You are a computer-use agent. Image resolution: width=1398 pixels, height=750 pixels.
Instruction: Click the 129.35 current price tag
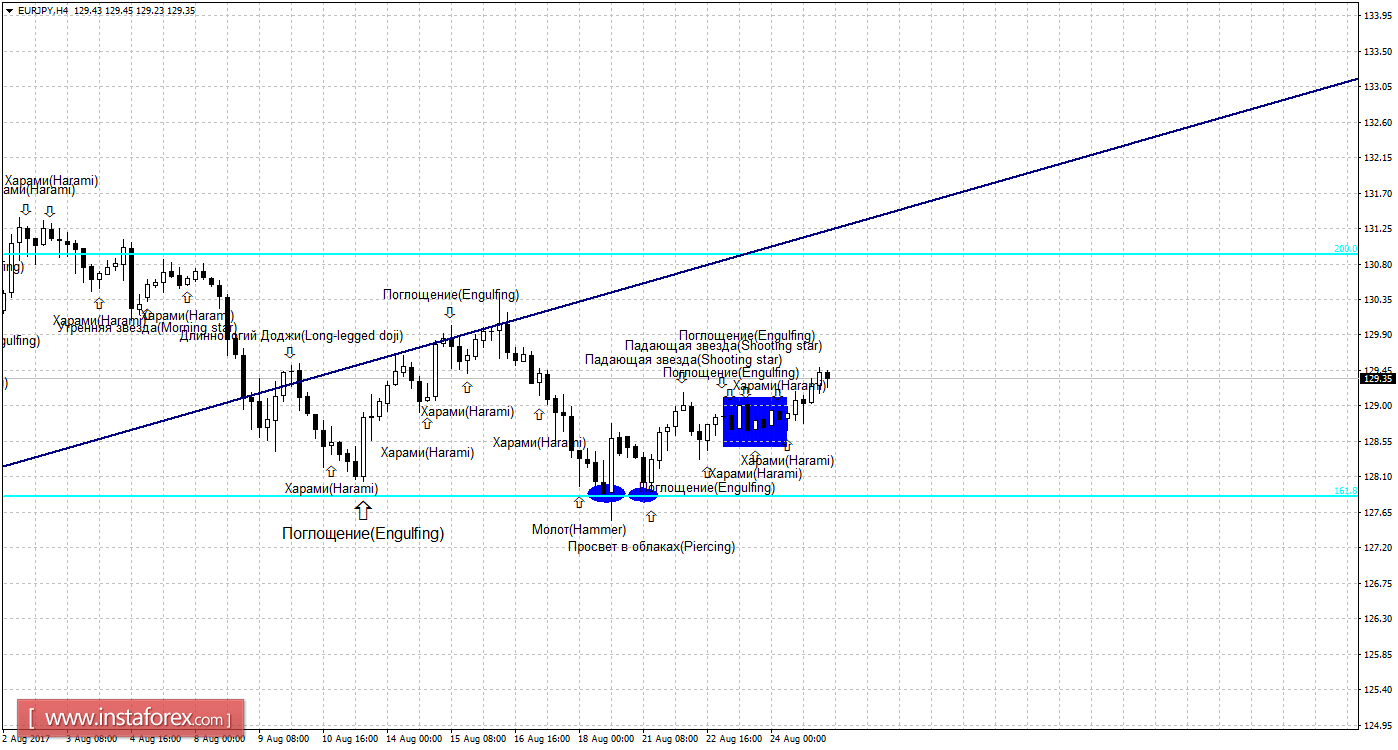pyautogui.click(x=1378, y=378)
